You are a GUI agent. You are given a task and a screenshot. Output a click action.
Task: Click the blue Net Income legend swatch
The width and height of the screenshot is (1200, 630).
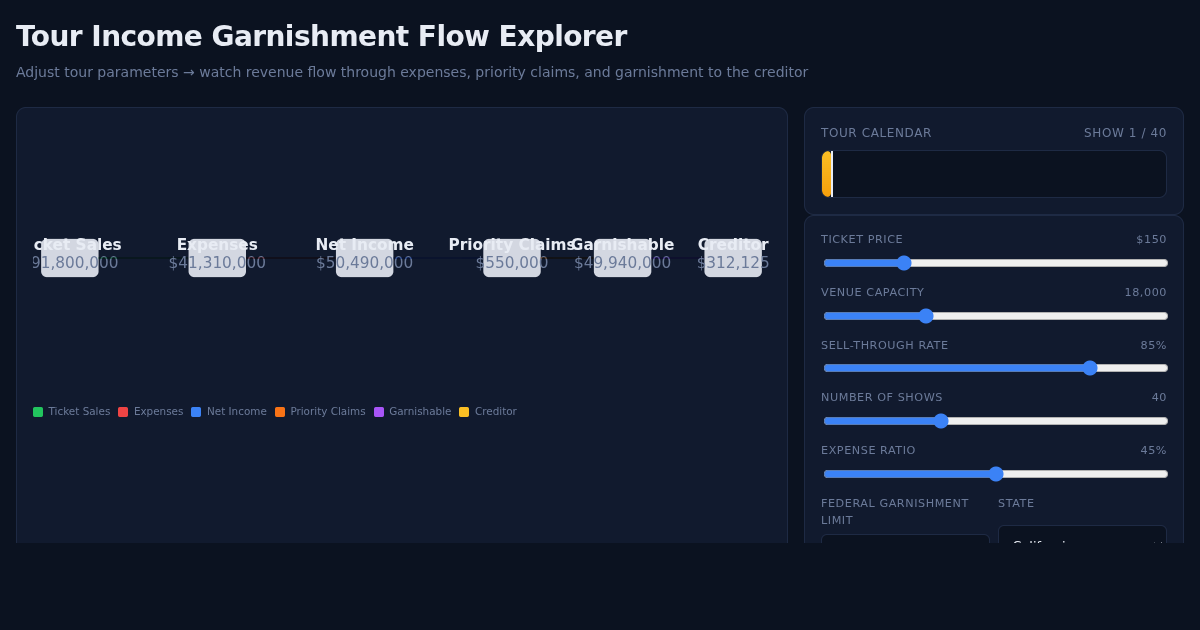[x=196, y=412]
